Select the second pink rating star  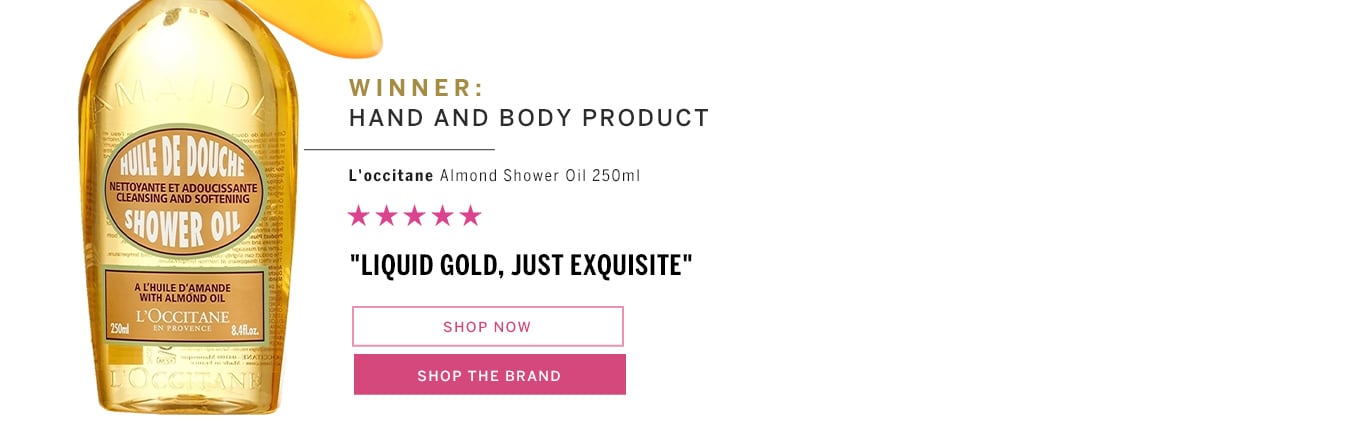pyautogui.click(x=387, y=215)
